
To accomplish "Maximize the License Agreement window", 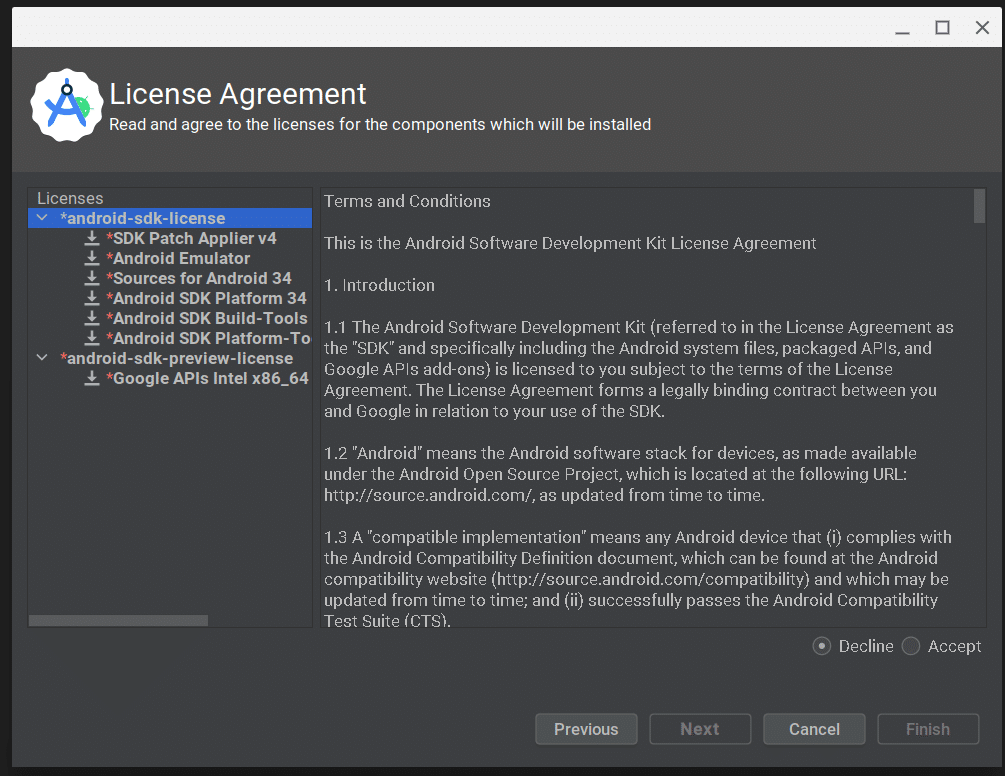I will point(942,28).
